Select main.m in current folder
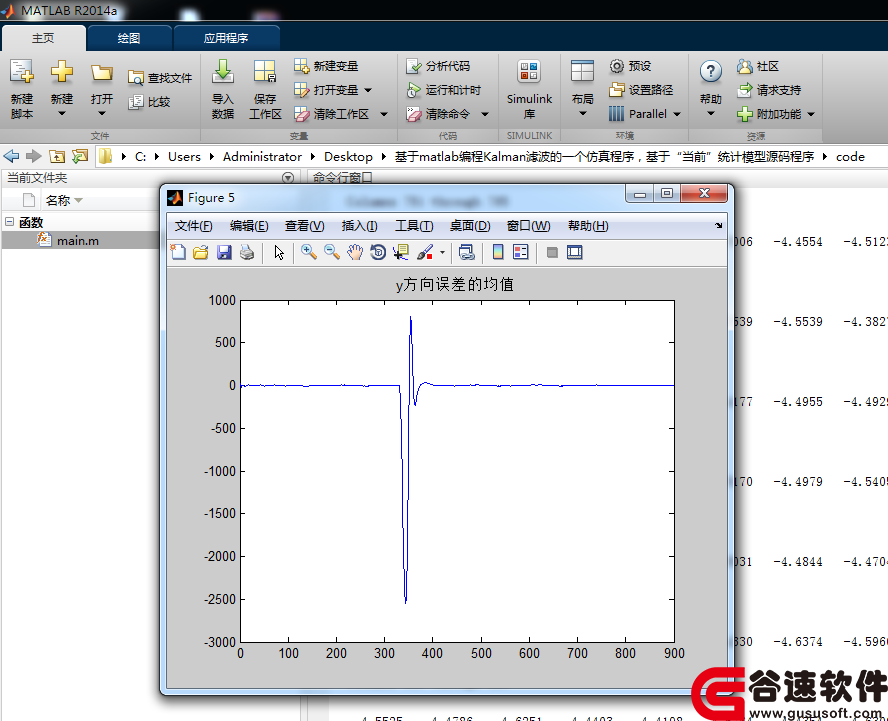Viewport: 888px width, 721px height. tap(78, 241)
